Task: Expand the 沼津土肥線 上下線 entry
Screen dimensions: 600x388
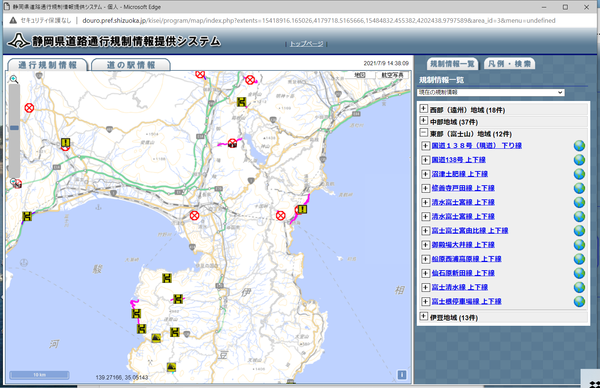Action: point(425,174)
